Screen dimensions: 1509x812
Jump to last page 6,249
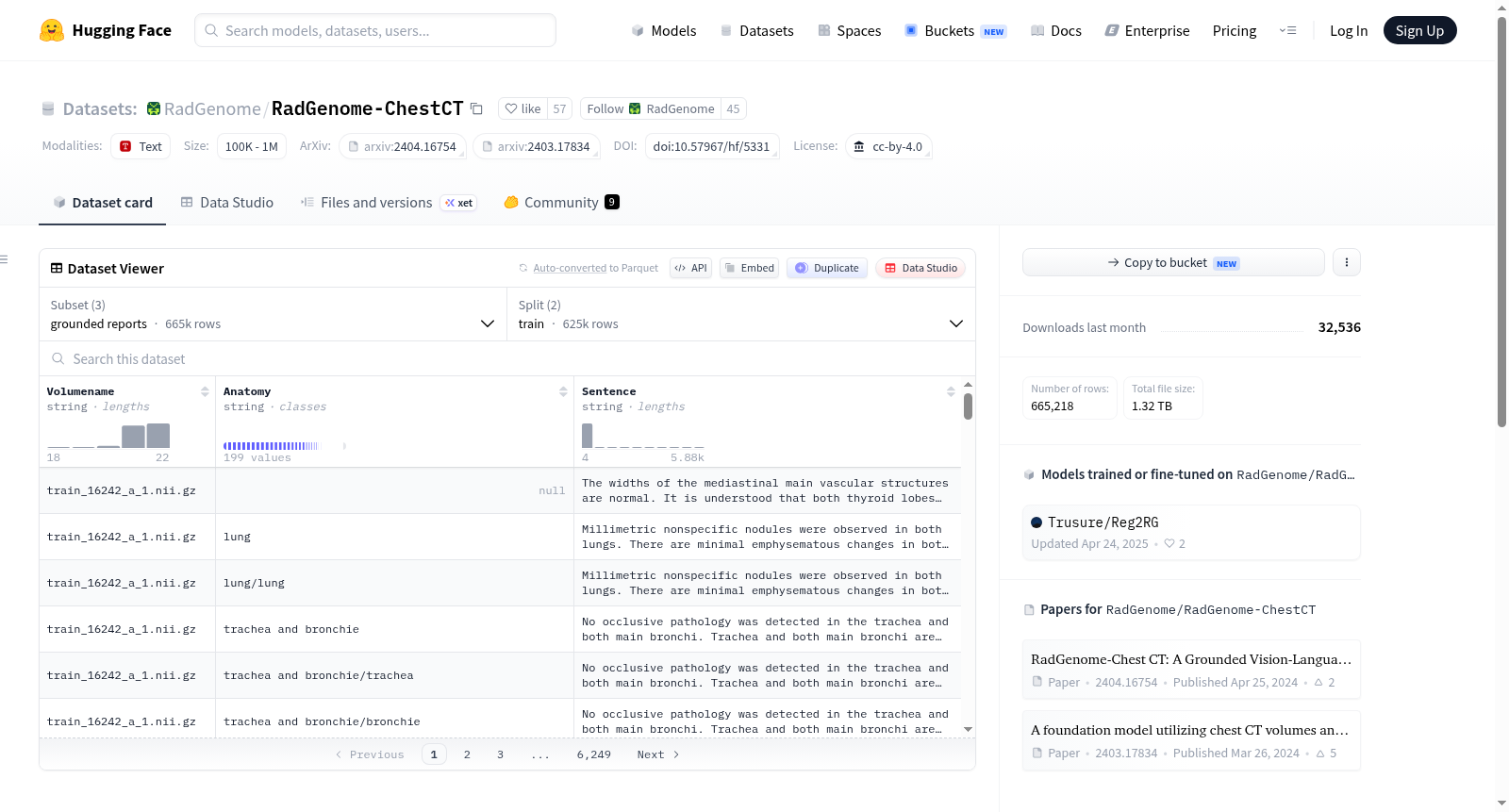594,754
